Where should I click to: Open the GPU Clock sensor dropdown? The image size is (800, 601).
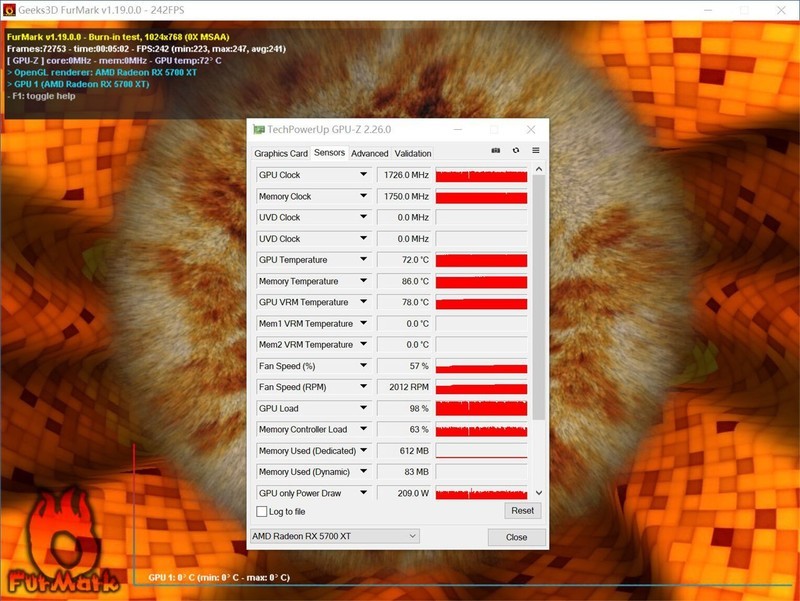(x=363, y=174)
